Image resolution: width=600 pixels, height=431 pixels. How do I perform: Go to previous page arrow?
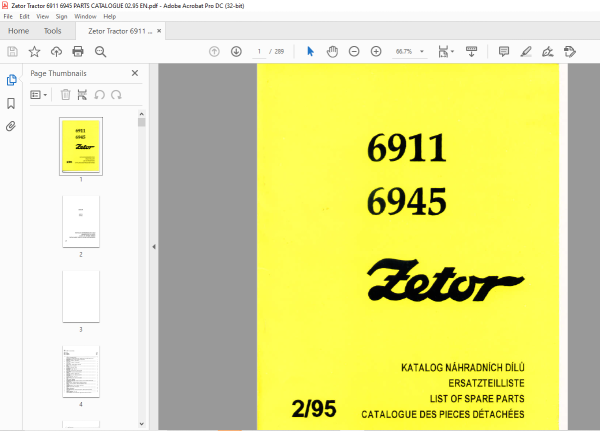click(x=214, y=51)
